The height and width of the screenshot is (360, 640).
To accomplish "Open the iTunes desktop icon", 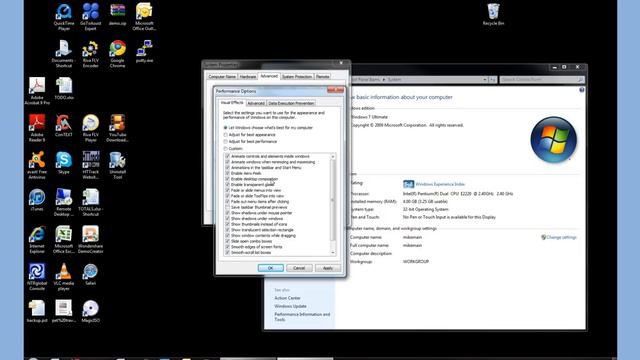I will 37,200.
